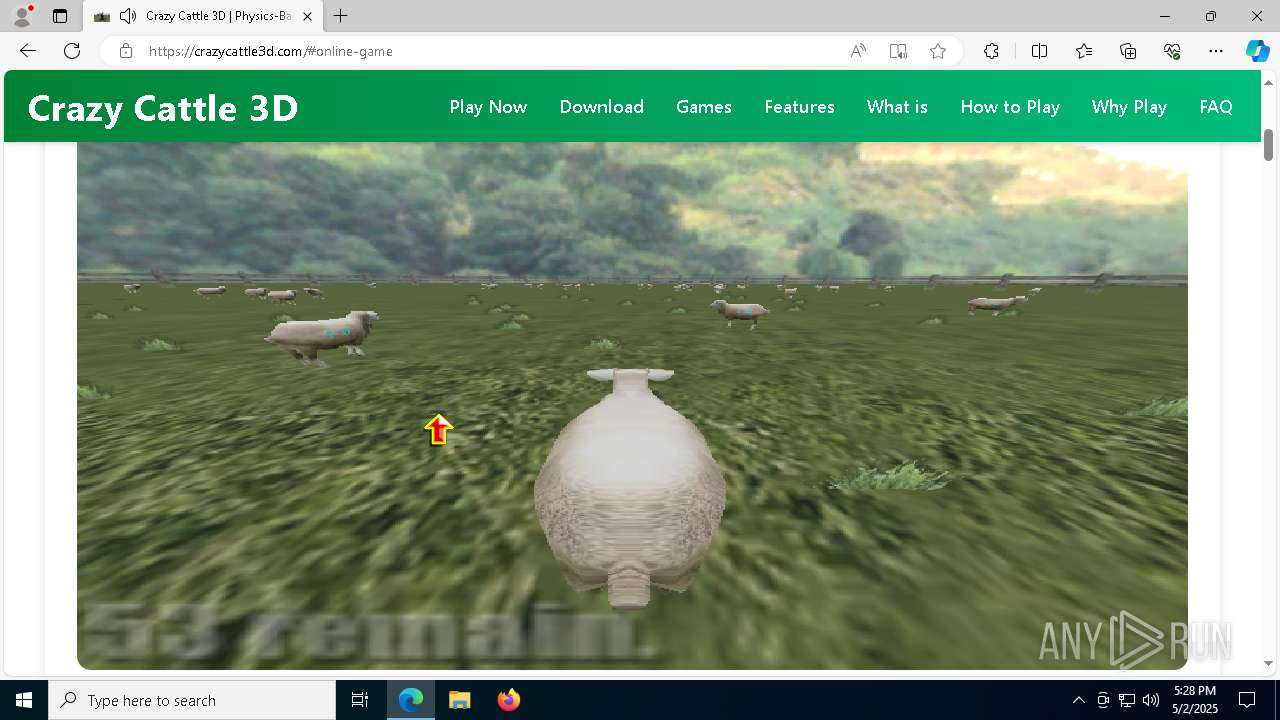Screen dimensions: 1280x720
Task: Click the taskbar search box
Action: tap(192, 700)
